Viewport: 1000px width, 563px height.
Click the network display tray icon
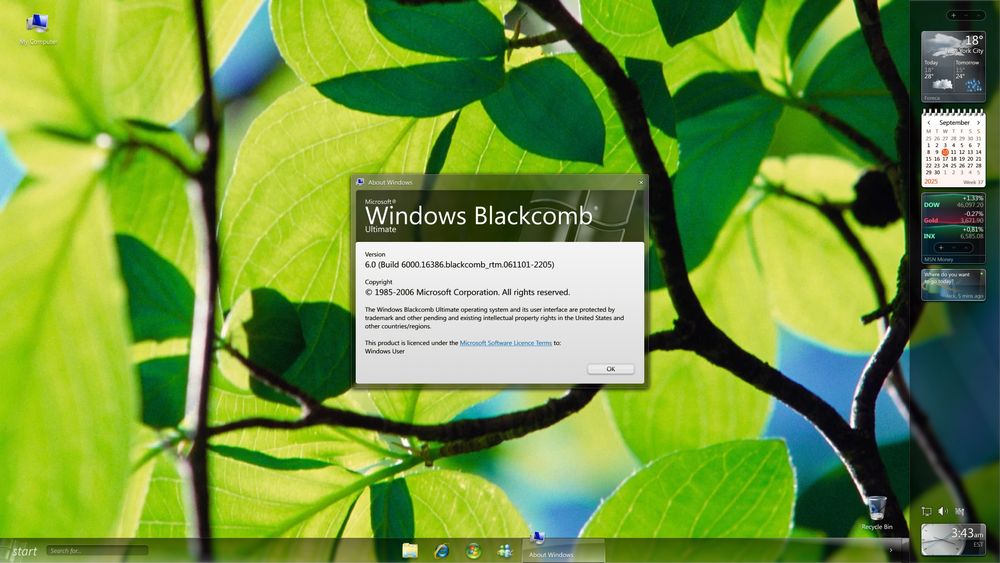click(927, 511)
